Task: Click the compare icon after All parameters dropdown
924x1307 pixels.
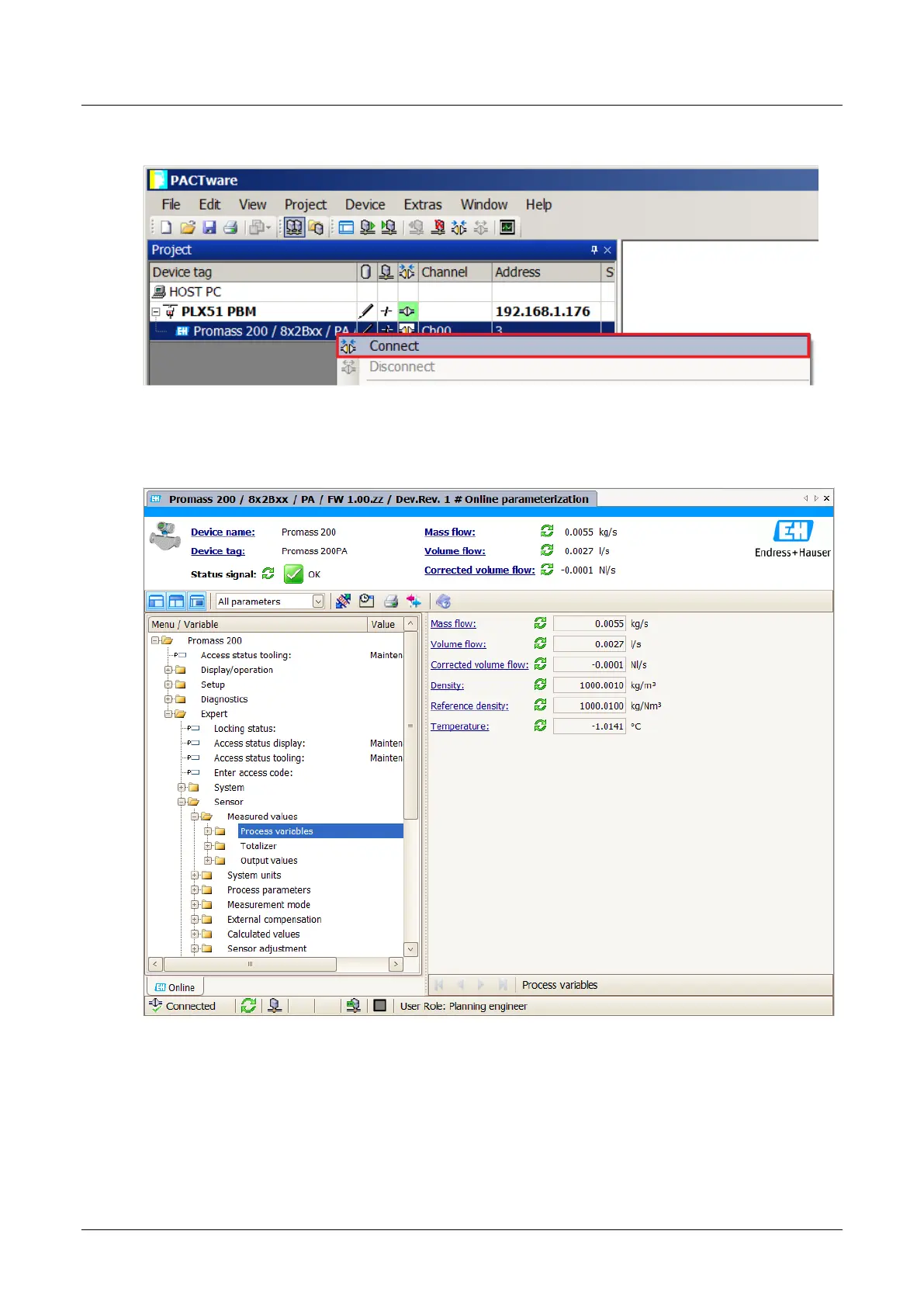Action: click(x=343, y=601)
